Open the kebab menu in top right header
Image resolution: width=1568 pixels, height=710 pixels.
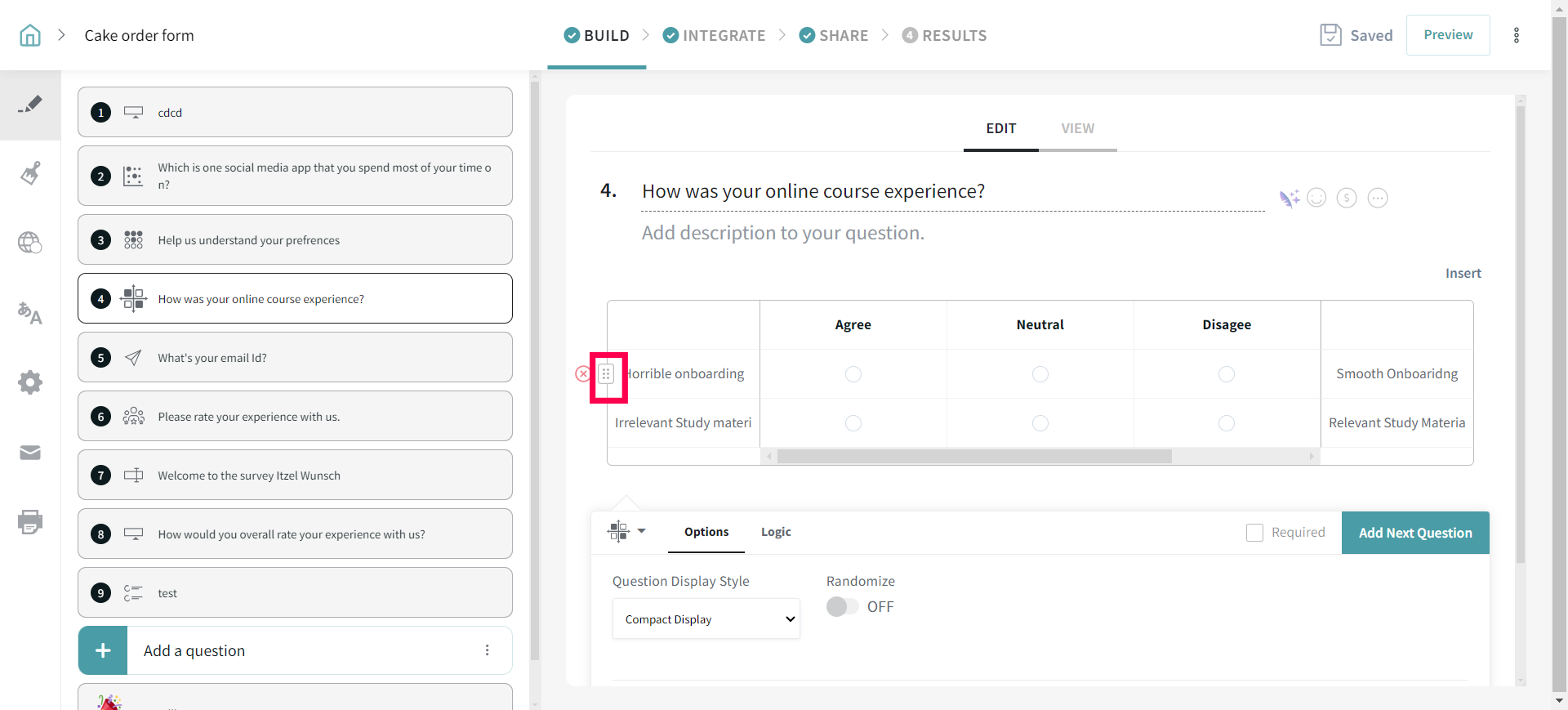pyautogui.click(x=1517, y=35)
